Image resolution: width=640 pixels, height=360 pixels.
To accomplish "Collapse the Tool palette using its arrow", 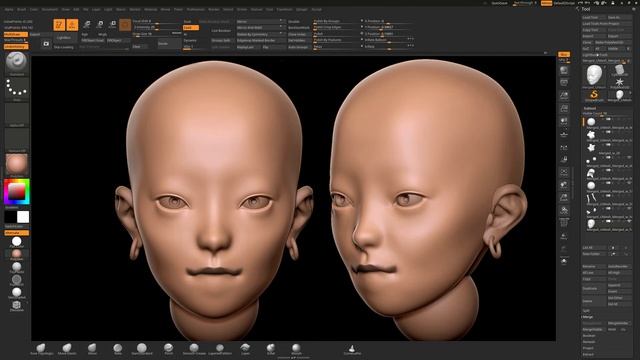I will (578, 9).
